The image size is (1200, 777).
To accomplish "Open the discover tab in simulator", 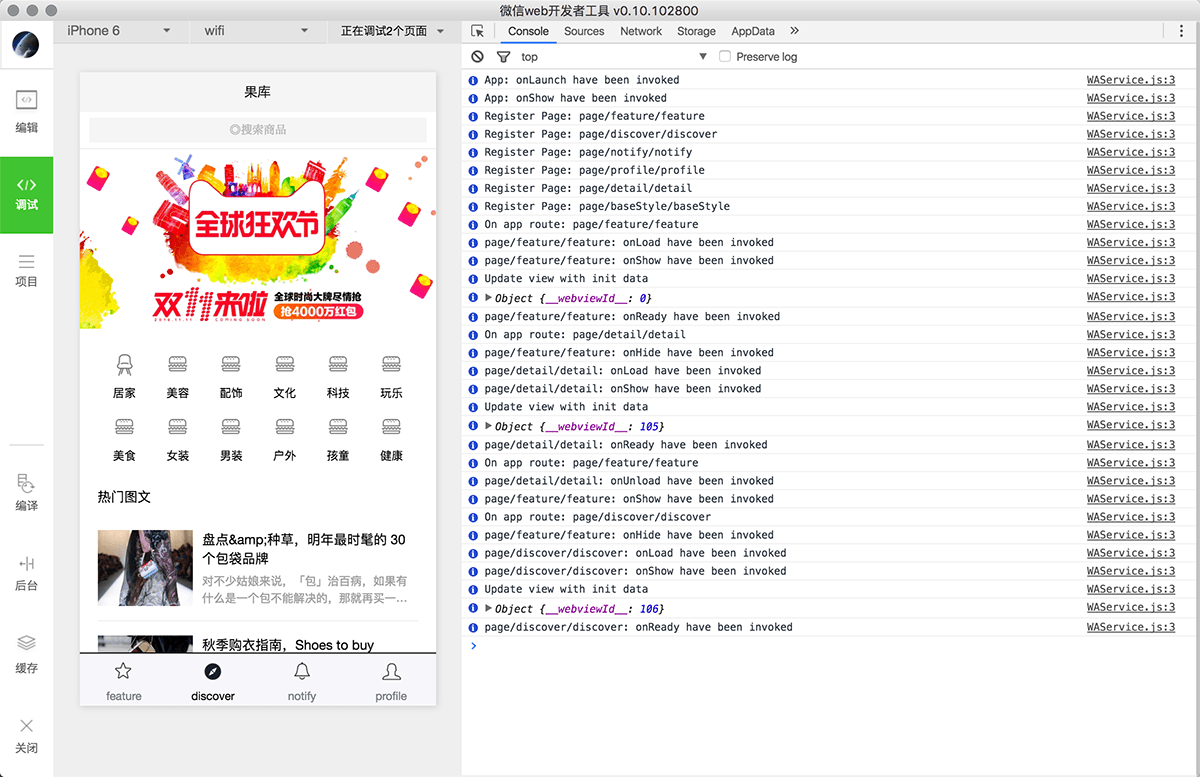I will pos(213,680).
